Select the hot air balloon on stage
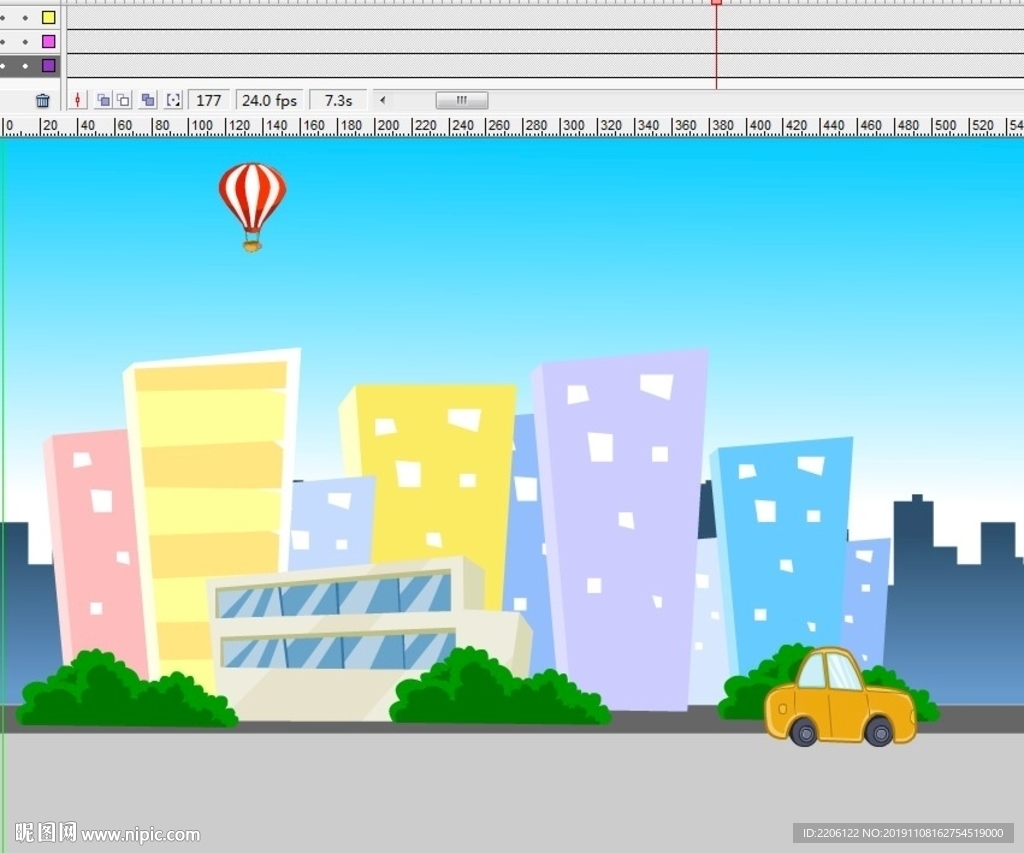 tap(253, 206)
